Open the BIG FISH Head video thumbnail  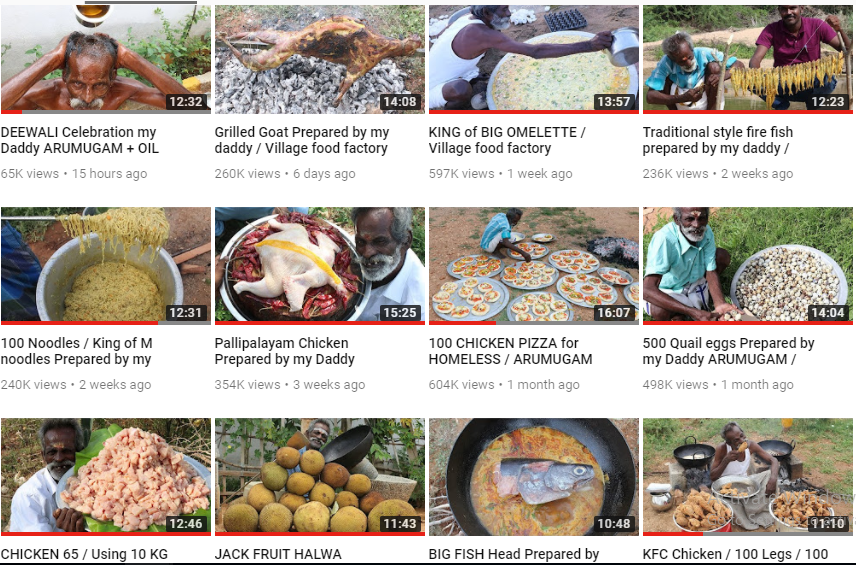533,477
